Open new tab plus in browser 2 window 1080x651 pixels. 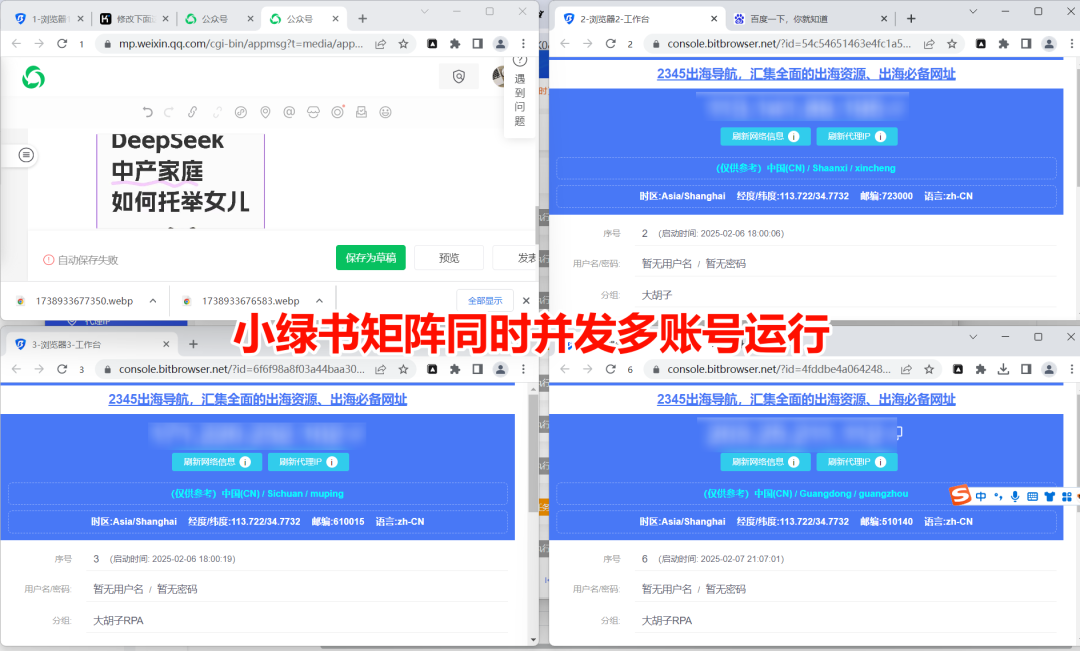click(x=911, y=19)
